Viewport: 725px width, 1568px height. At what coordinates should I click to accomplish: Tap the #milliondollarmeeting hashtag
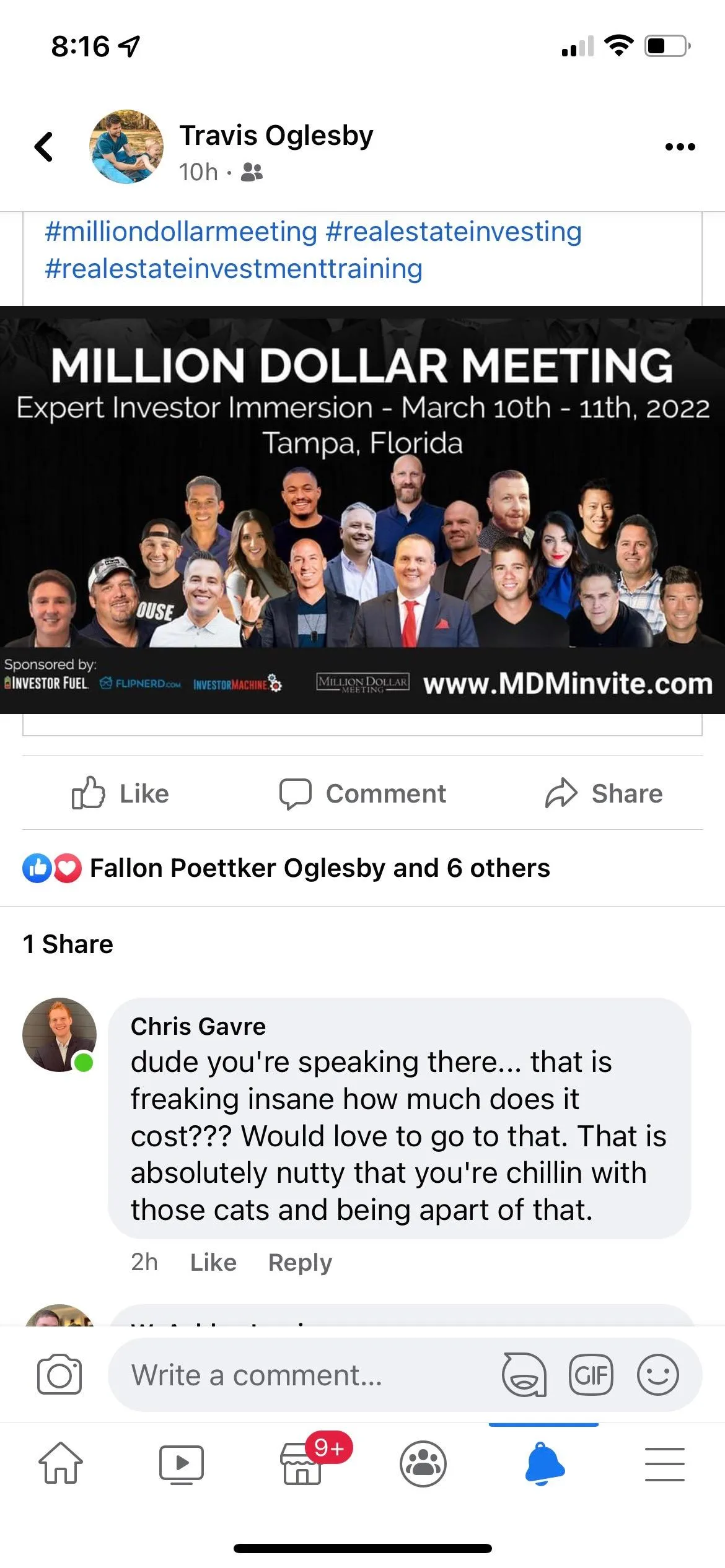pyautogui.click(x=181, y=232)
